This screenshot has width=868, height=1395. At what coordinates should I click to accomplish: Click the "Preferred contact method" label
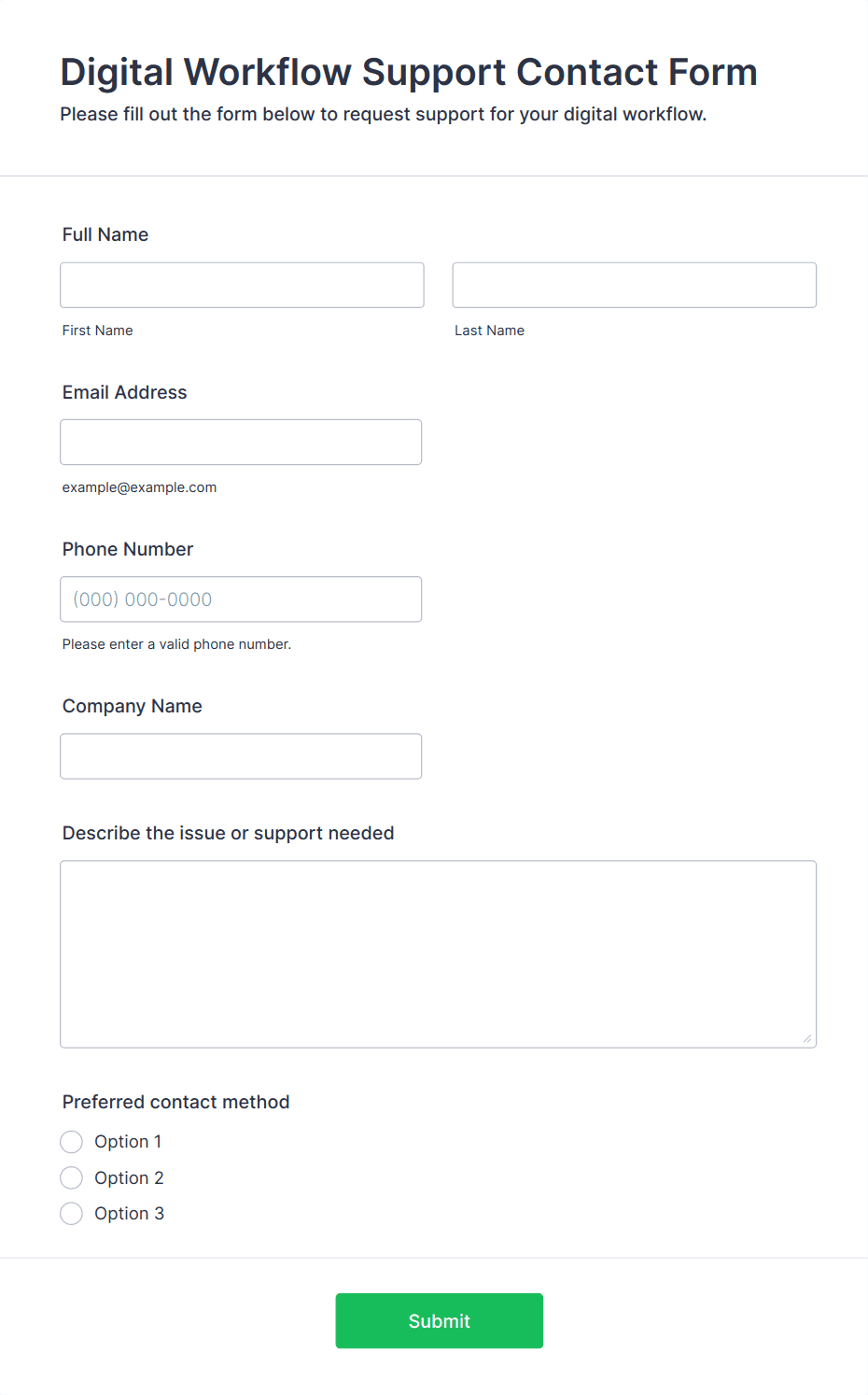(176, 1102)
